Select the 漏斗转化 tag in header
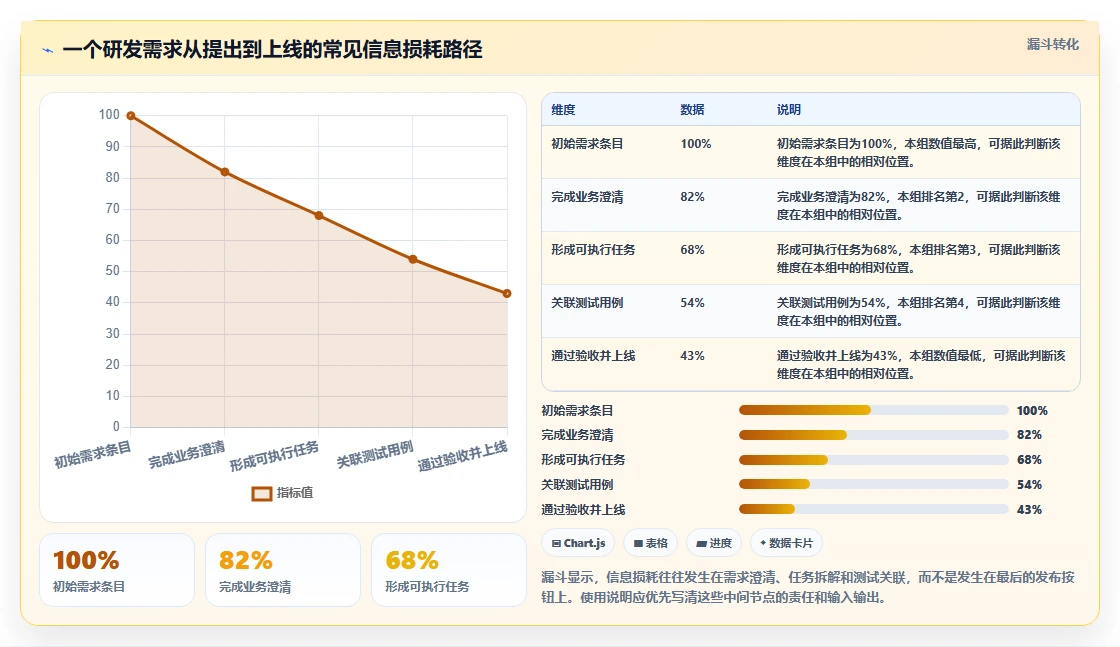 tap(1052, 44)
